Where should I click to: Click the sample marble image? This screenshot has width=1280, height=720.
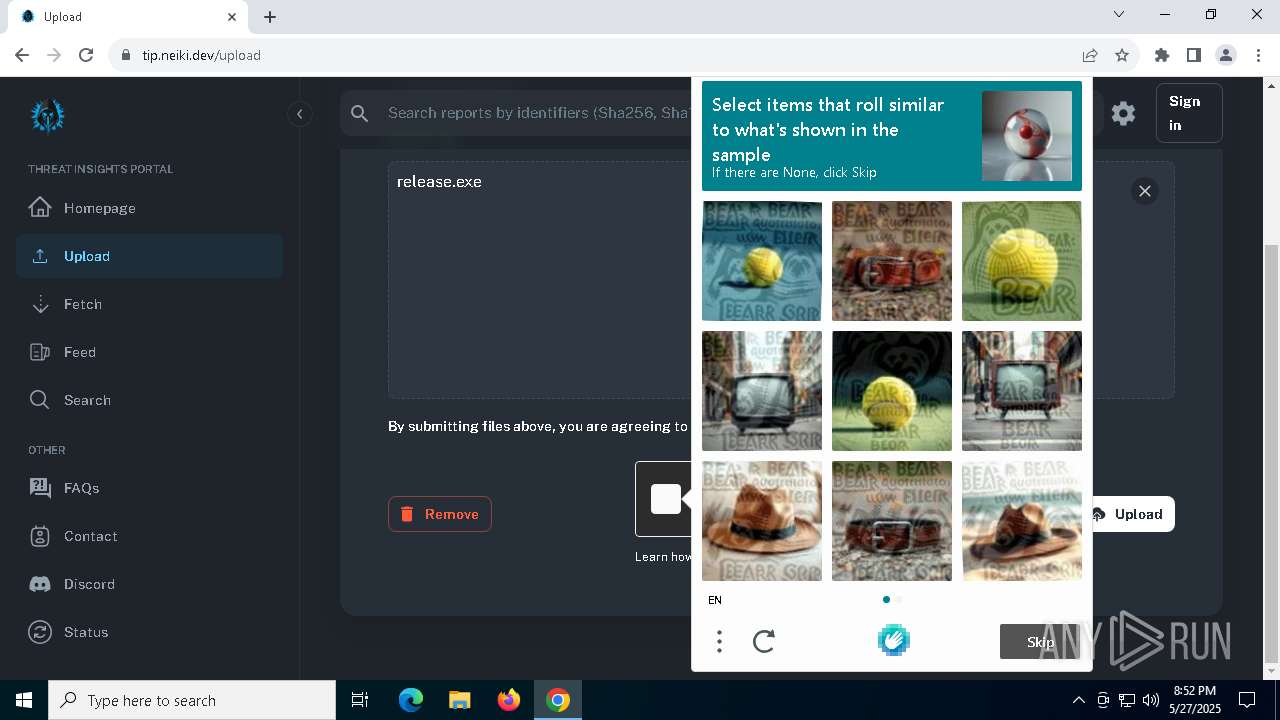click(x=1027, y=136)
